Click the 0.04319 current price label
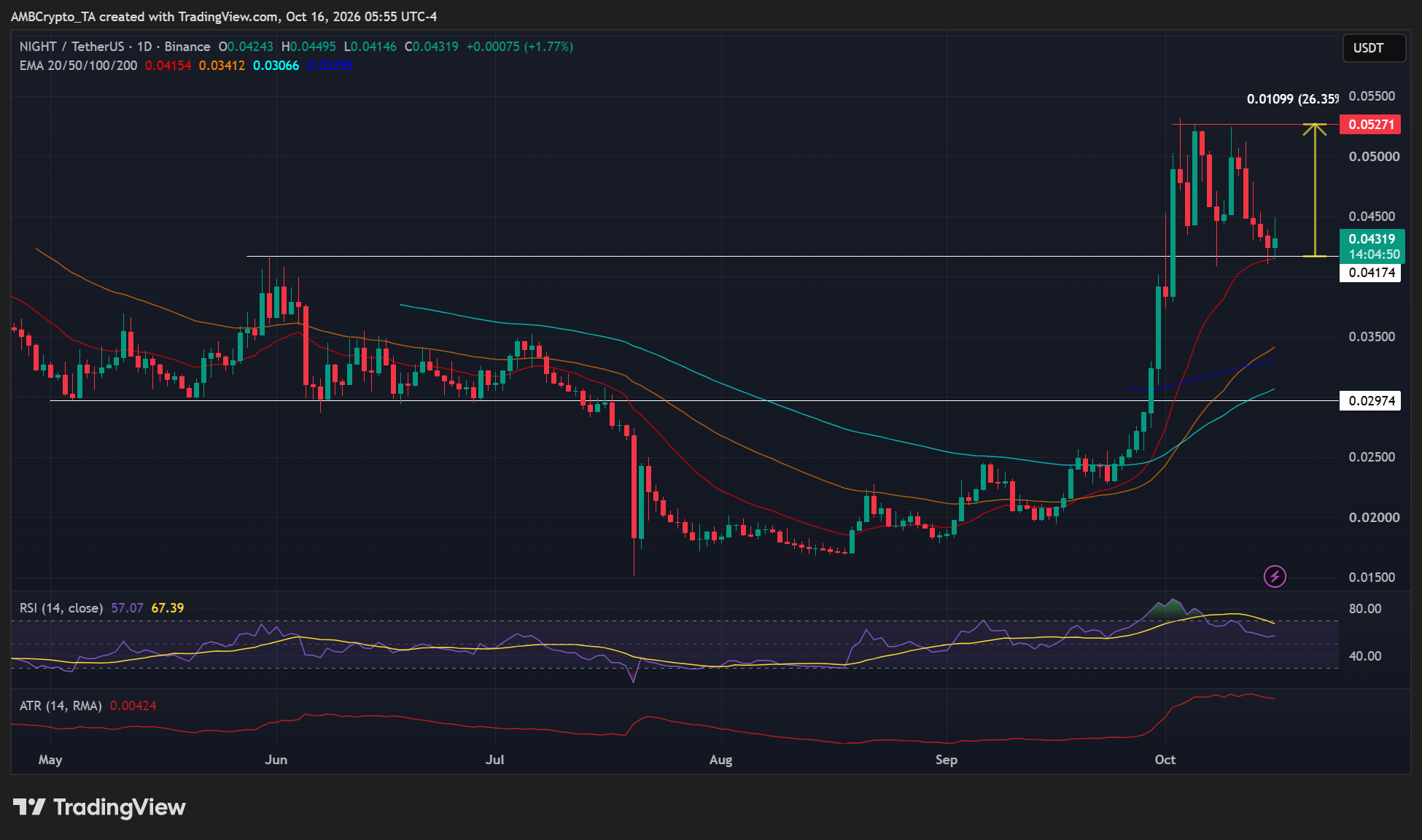Image resolution: width=1422 pixels, height=840 pixels. (1372, 238)
